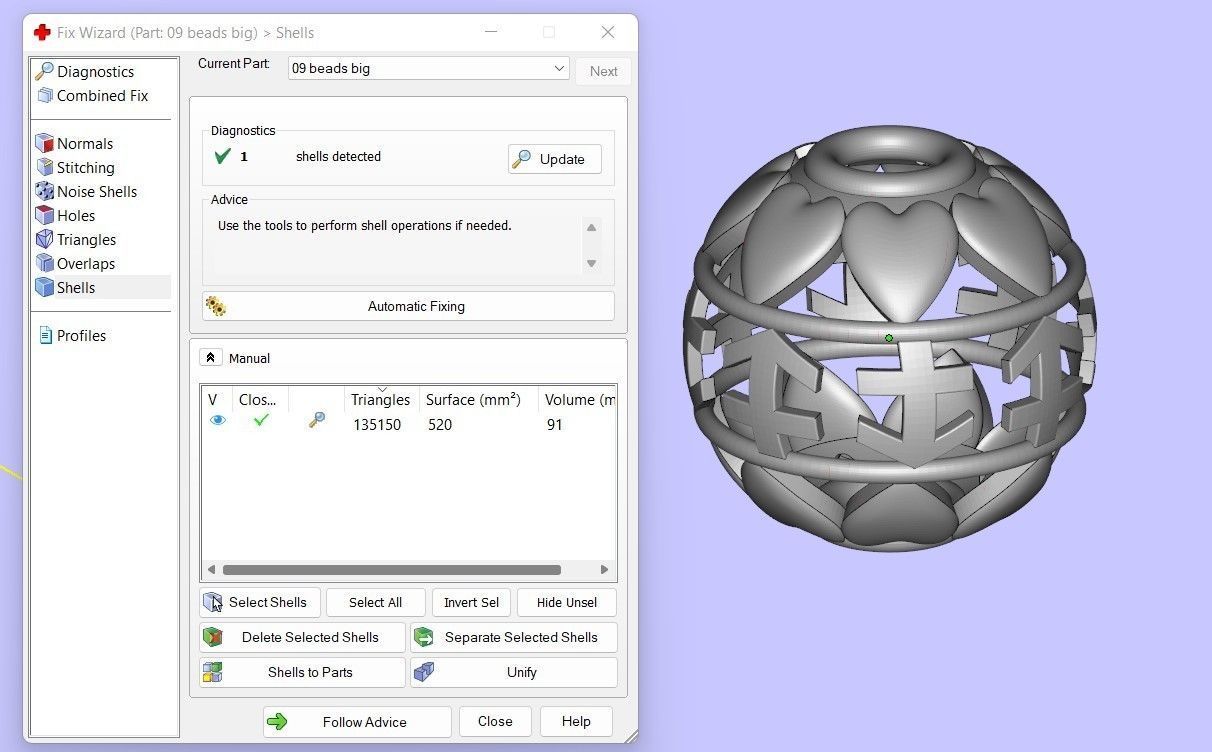The width and height of the screenshot is (1212, 752).
Task: Click the shell row magnifier icon
Action: [x=317, y=421]
